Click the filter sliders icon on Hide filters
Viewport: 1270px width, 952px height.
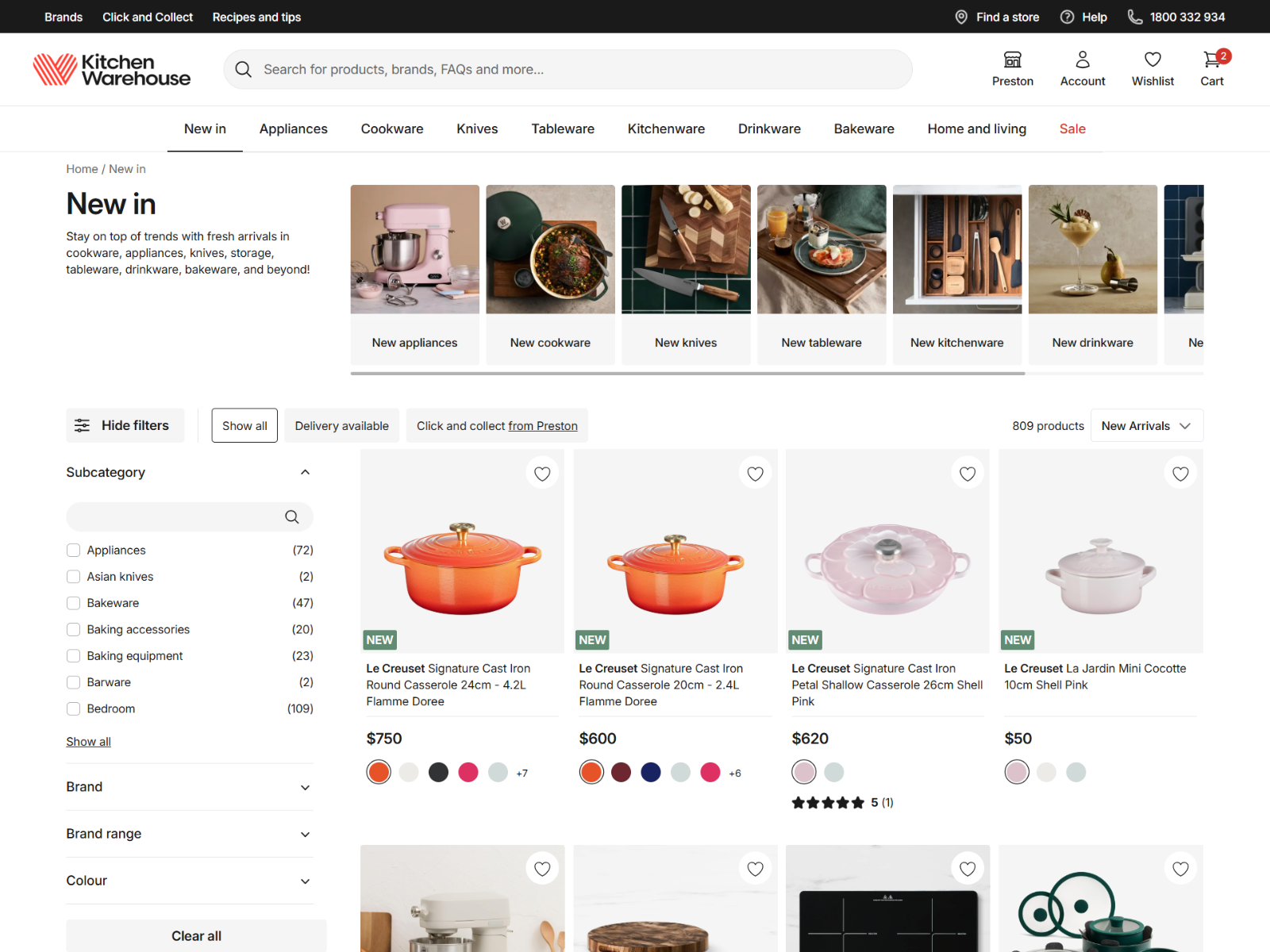coord(82,426)
